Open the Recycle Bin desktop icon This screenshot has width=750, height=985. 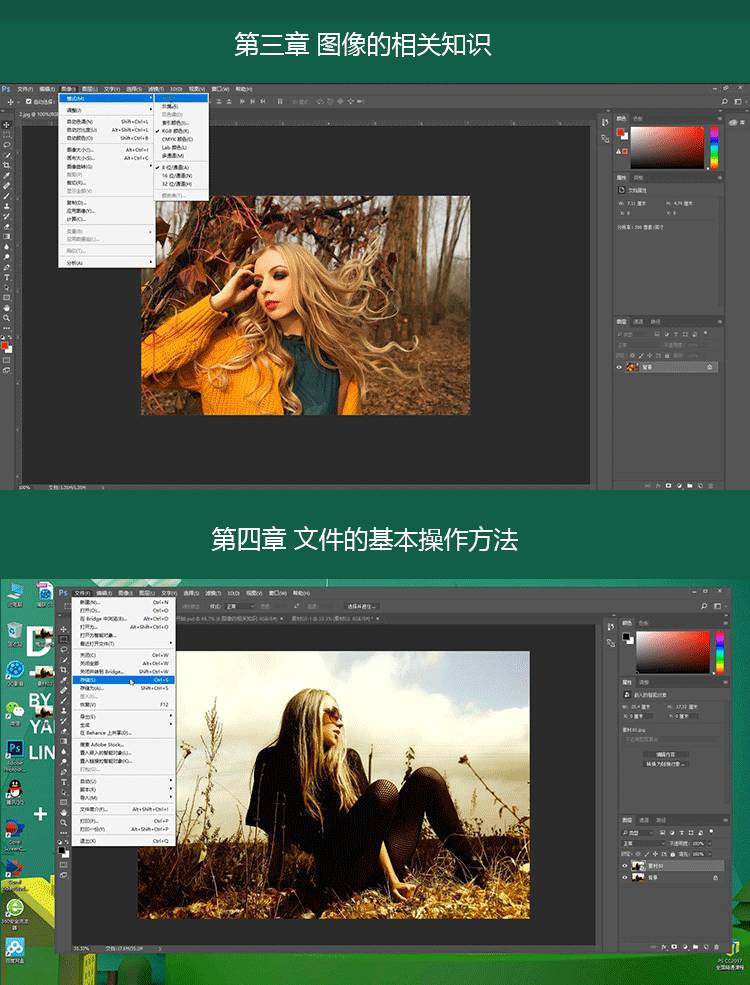tap(15, 630)
